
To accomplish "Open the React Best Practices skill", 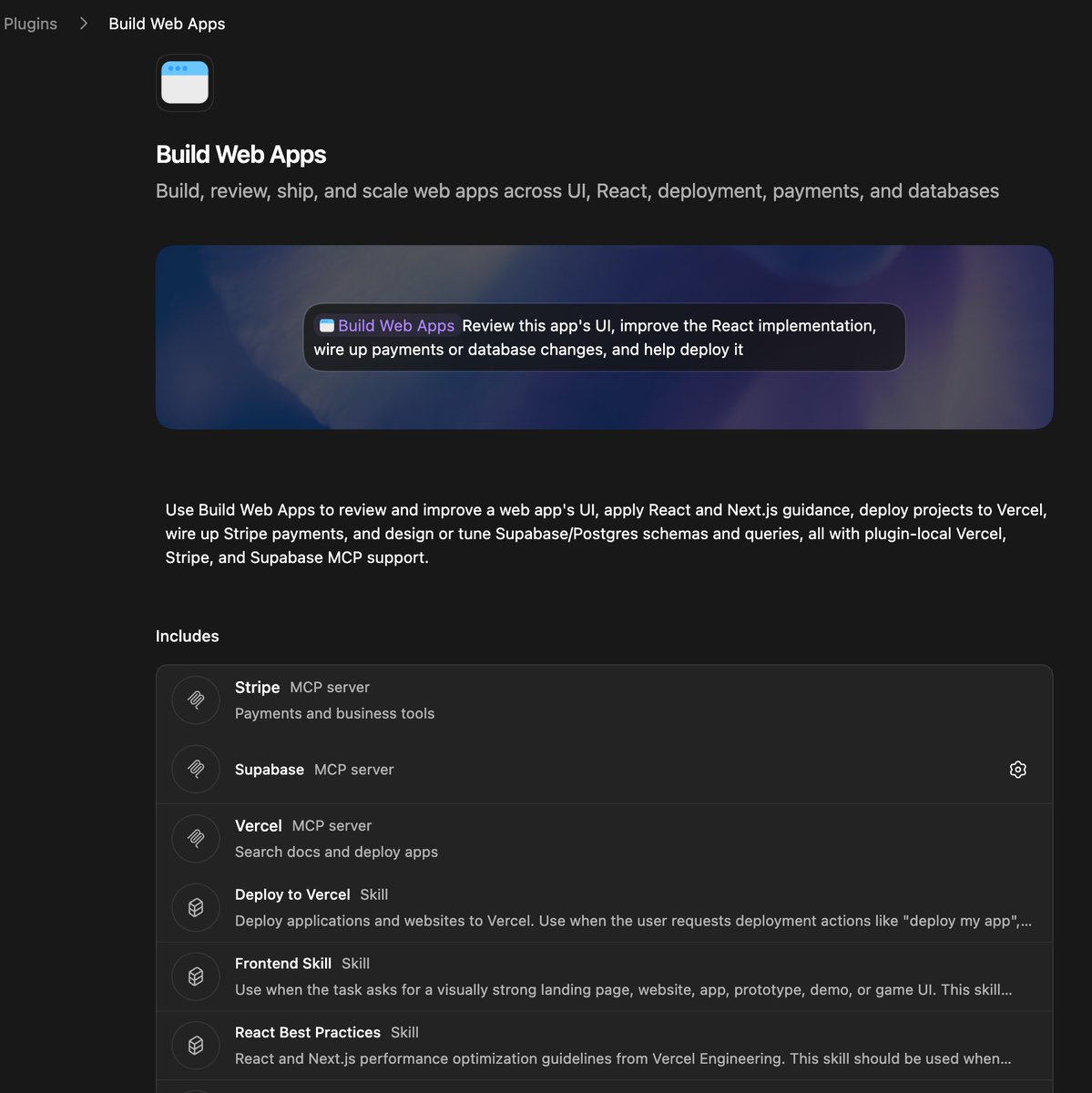I will point(605,1046).
